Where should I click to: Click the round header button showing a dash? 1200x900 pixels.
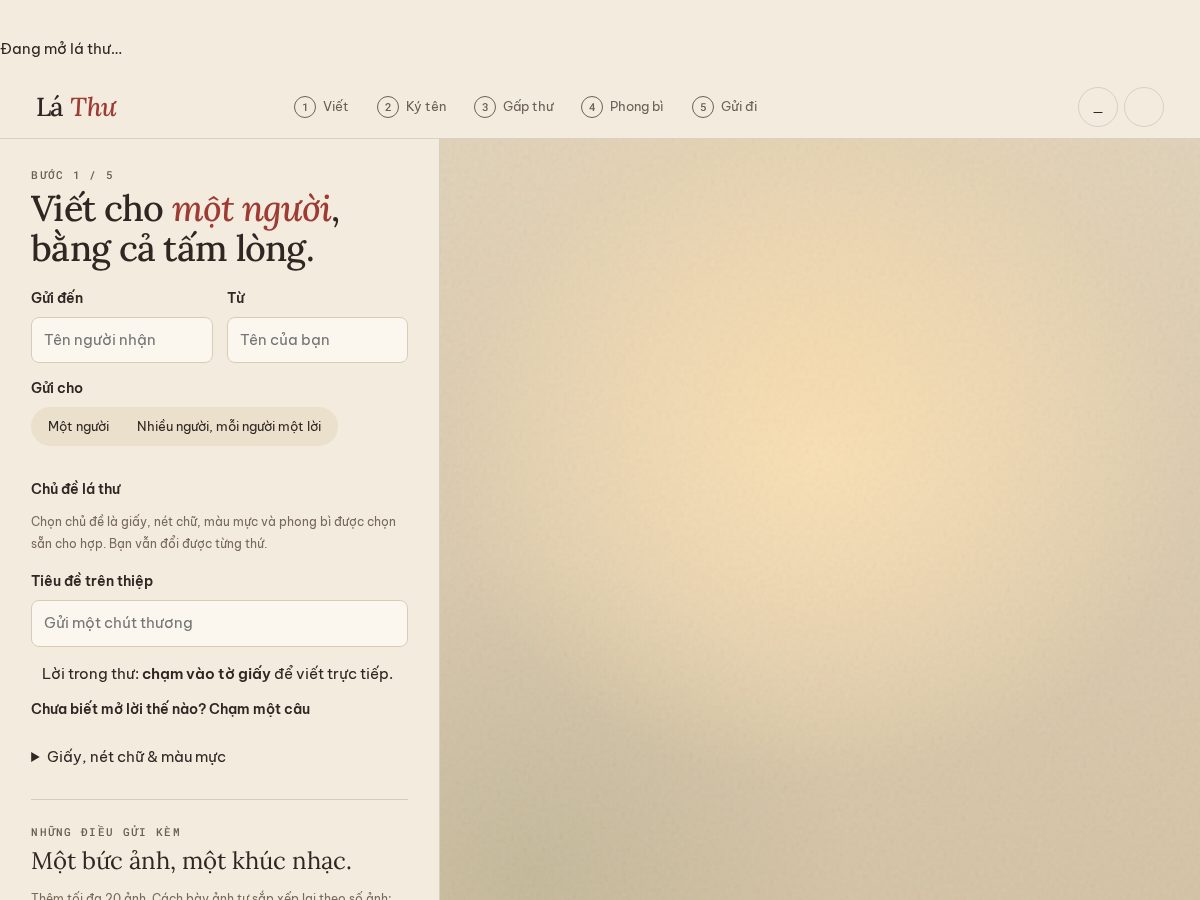point(1098,107)
